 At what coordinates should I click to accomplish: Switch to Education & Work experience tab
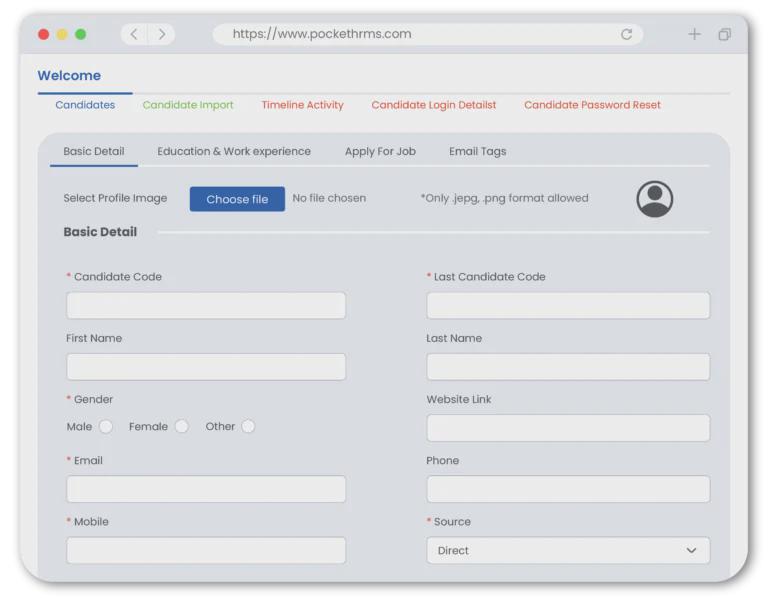click(234, 152)
